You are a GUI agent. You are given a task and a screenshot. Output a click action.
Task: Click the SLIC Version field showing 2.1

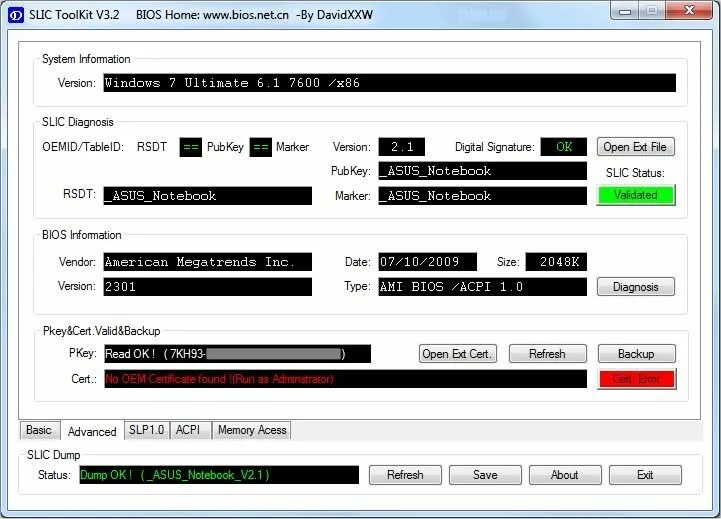tap(401, 147)
